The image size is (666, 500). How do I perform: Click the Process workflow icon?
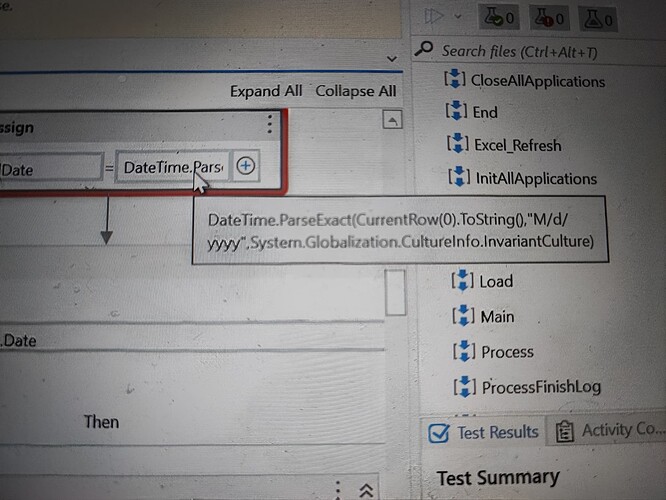464,351
